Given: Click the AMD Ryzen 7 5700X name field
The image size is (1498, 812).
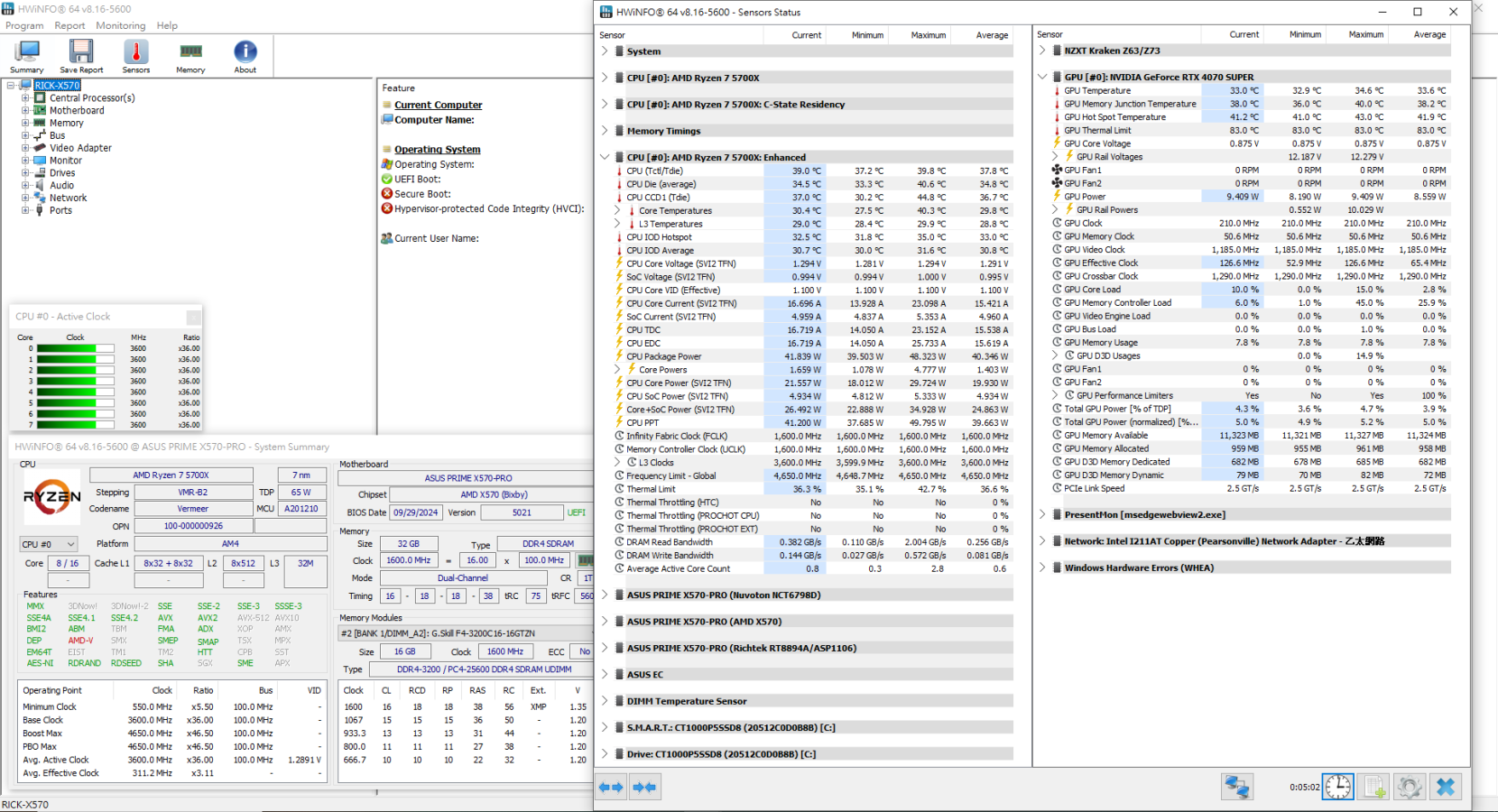Looking at the screenshot, I should click(171, 475).
